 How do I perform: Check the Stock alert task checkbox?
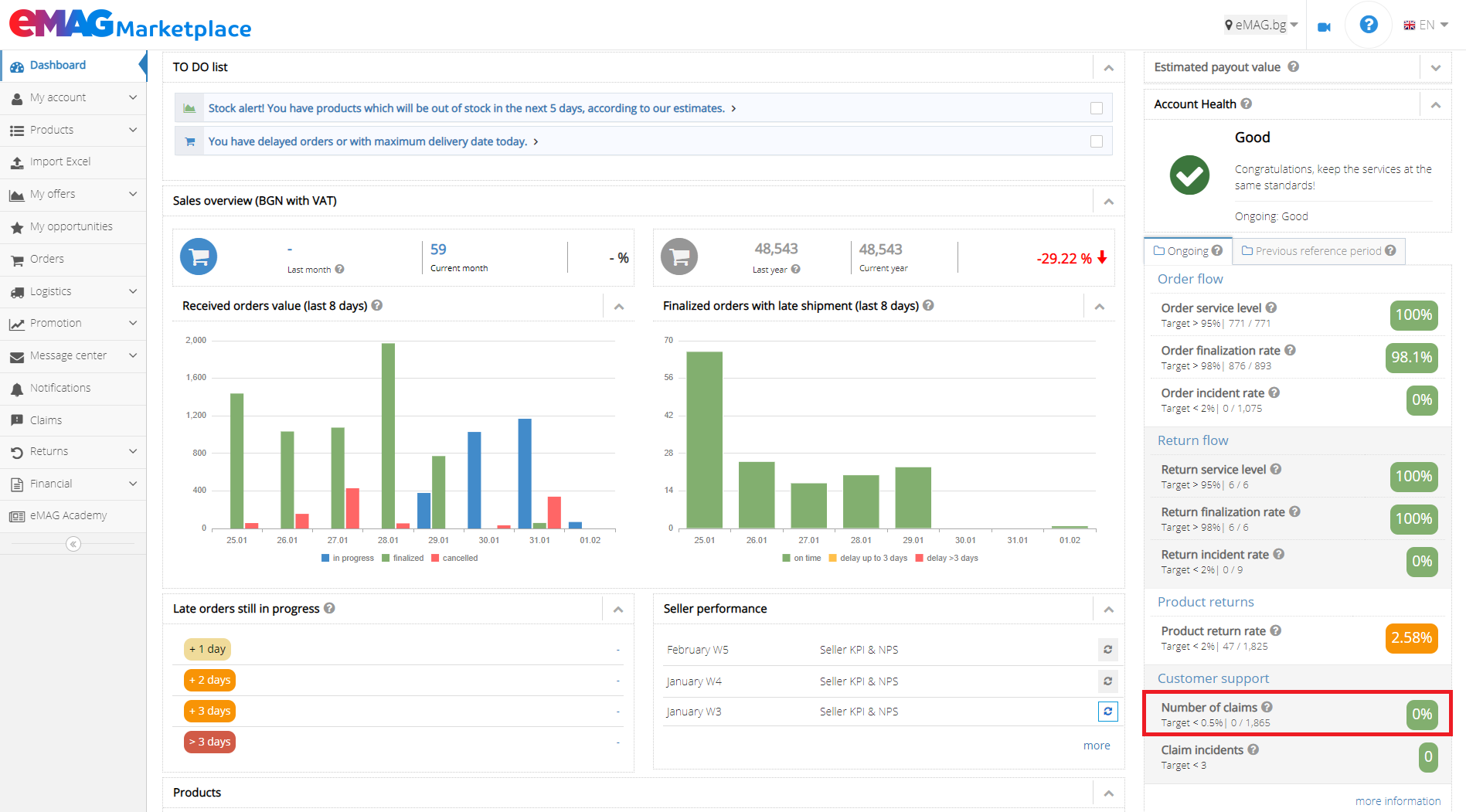[x=1097, y=108]
